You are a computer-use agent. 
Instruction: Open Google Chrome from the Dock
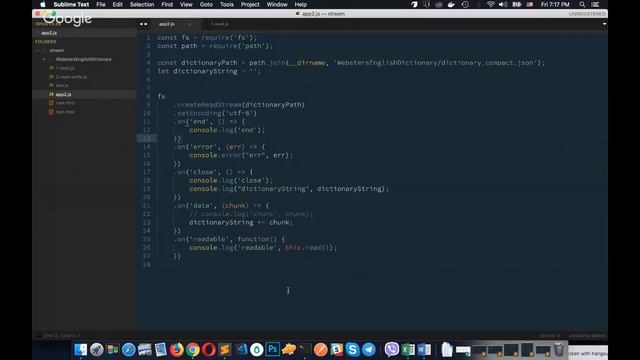pyautogui.click(x=193, y=350)
